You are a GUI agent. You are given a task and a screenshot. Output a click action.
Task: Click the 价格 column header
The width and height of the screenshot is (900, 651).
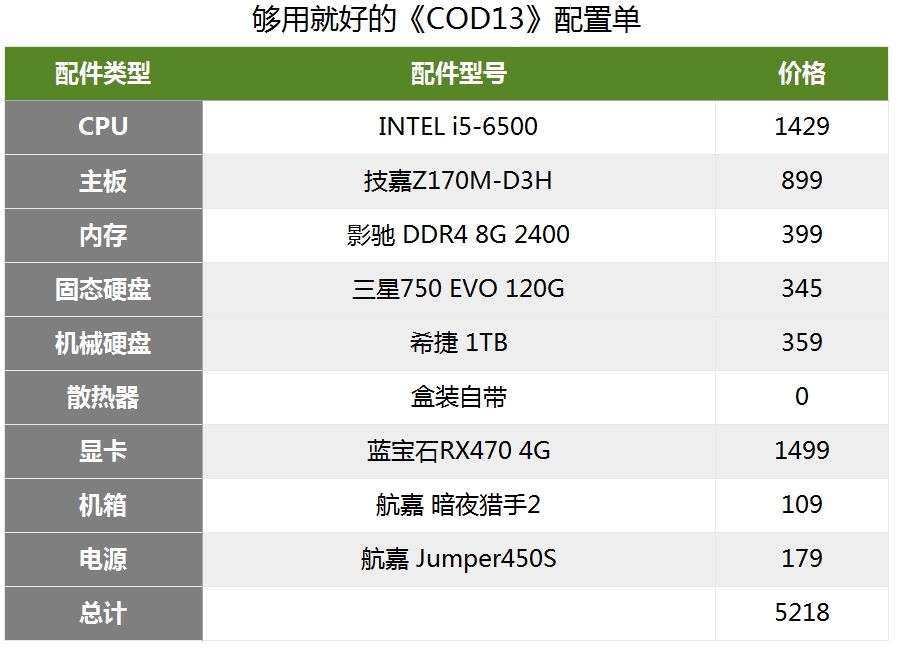[801, 73]
